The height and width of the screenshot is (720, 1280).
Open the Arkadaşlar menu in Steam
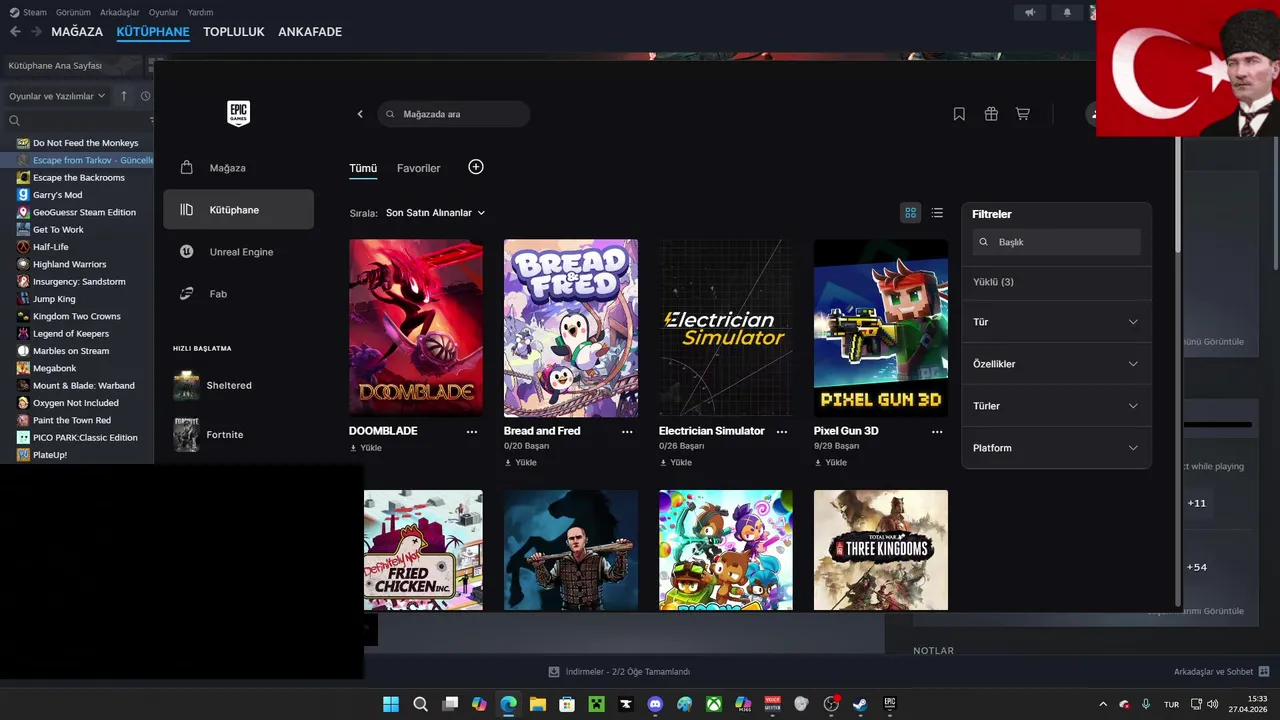(x=120, y=12)
